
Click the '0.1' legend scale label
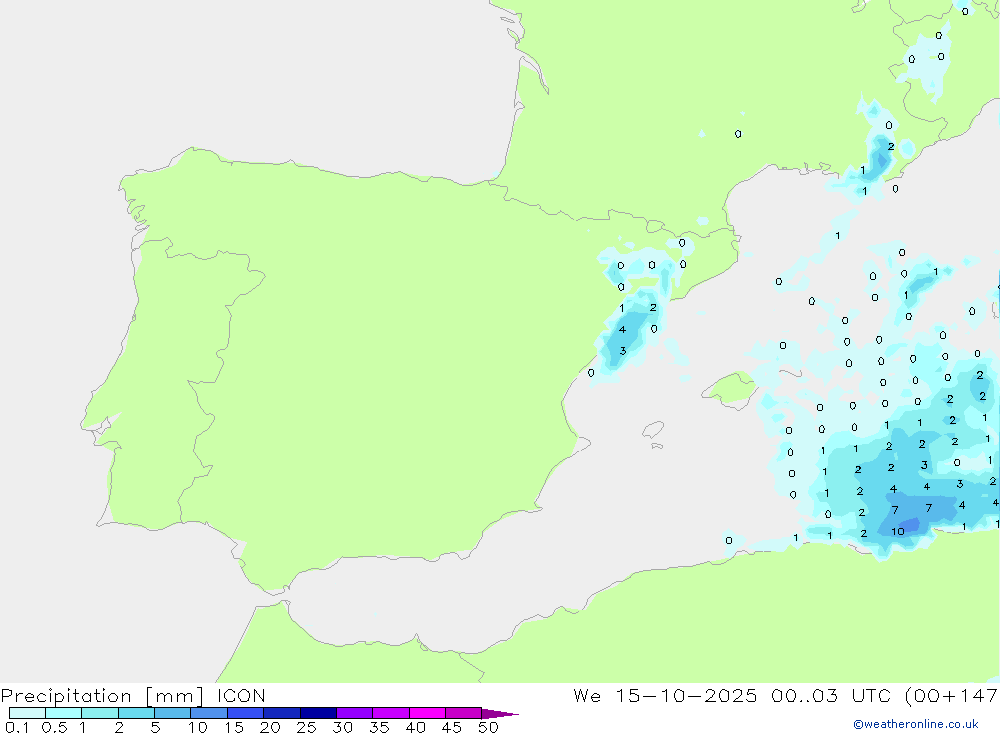pyautogui.click(x=17, y=727)
